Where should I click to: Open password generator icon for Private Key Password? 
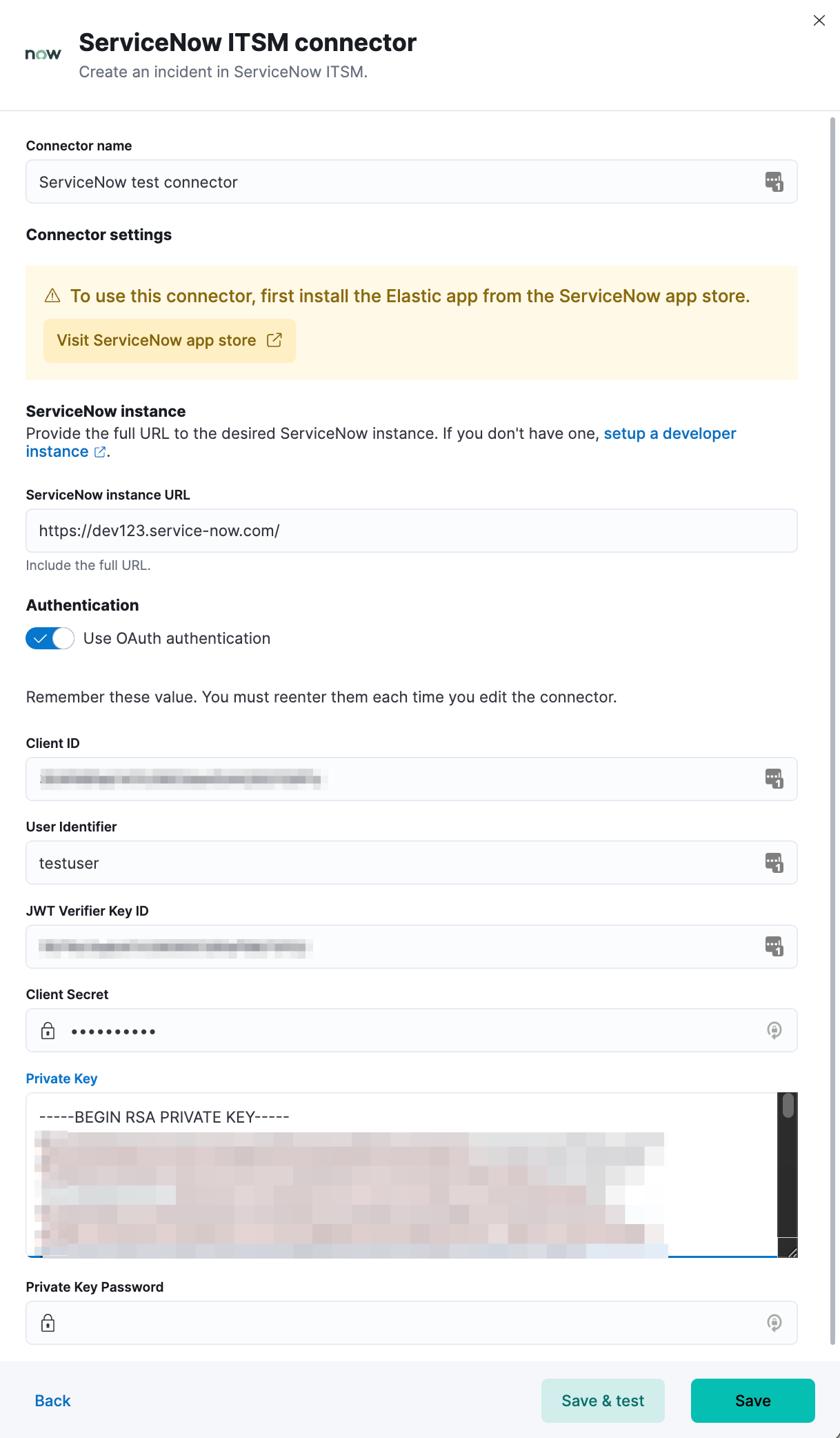(774, 1323)
